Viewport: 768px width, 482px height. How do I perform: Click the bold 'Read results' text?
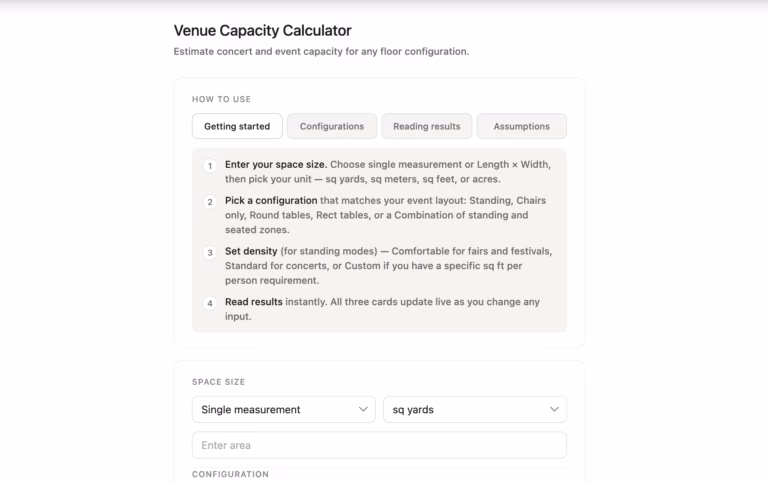click(254, 302)
